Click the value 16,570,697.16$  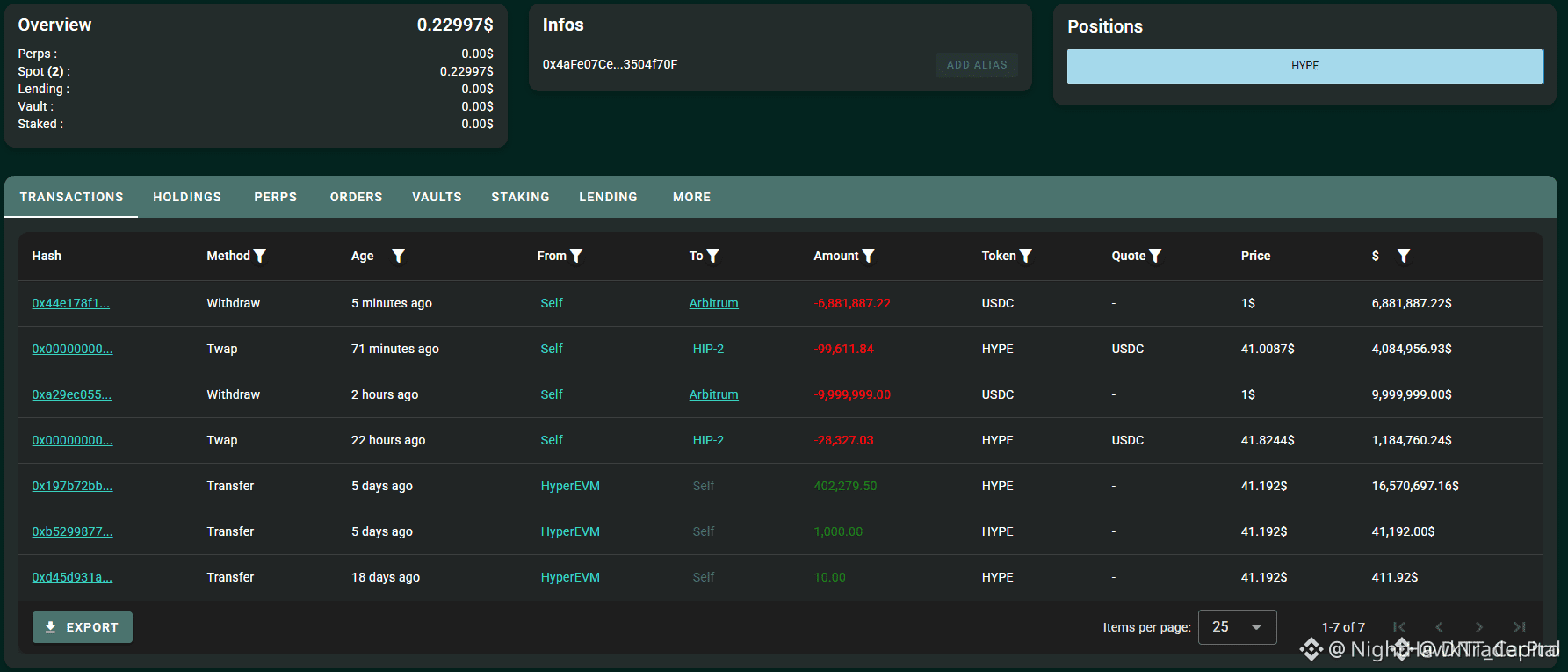click(1415, 486)
